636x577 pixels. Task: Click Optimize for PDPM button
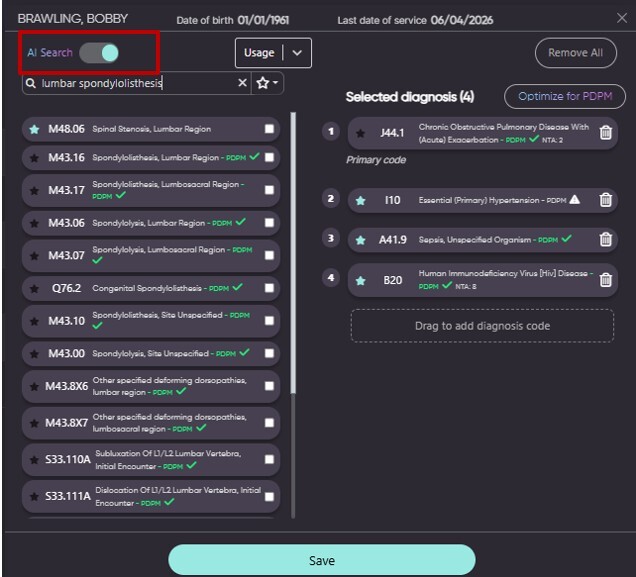[x=565, y=96]
